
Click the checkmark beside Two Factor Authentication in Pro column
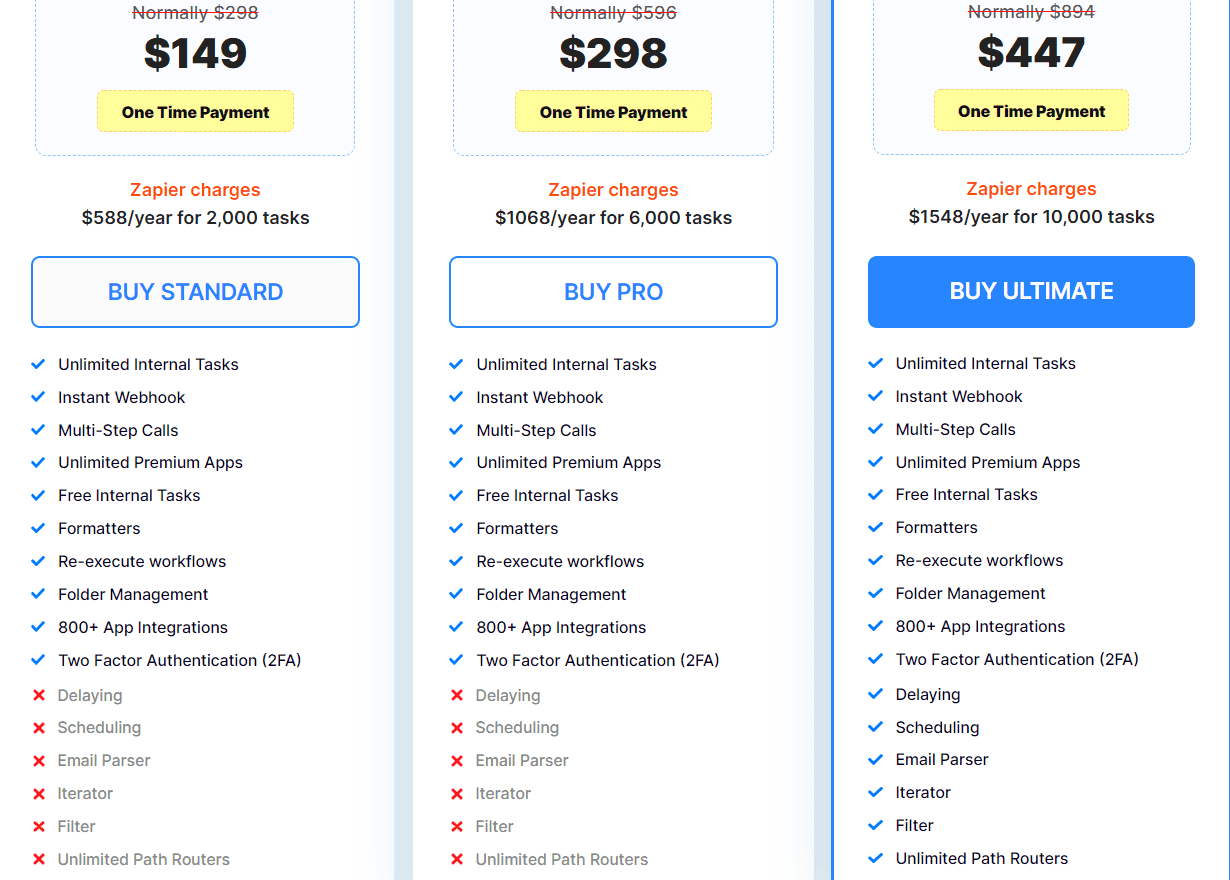(x=457, y=660)
